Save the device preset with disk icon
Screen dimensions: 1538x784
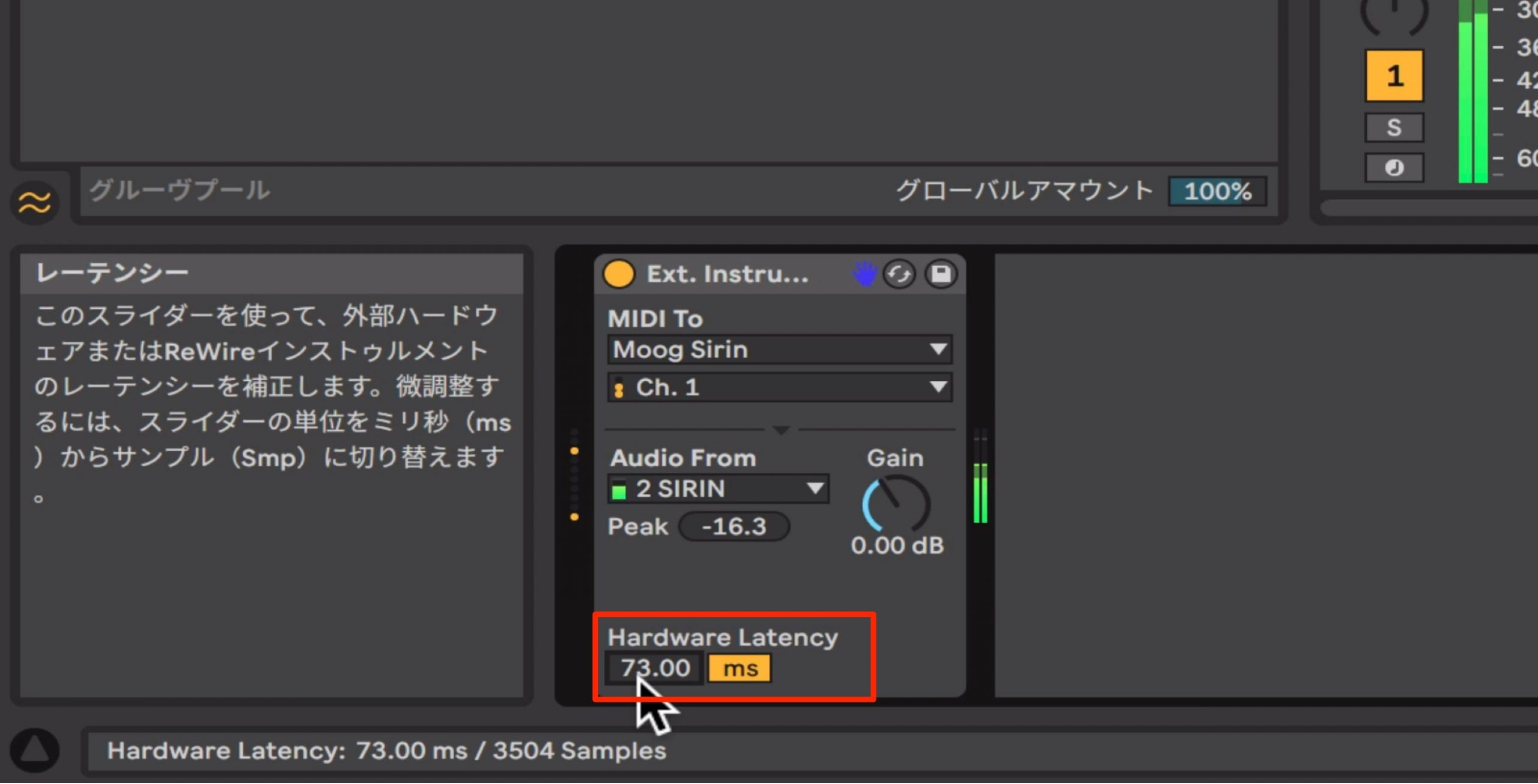click(941, 274)
